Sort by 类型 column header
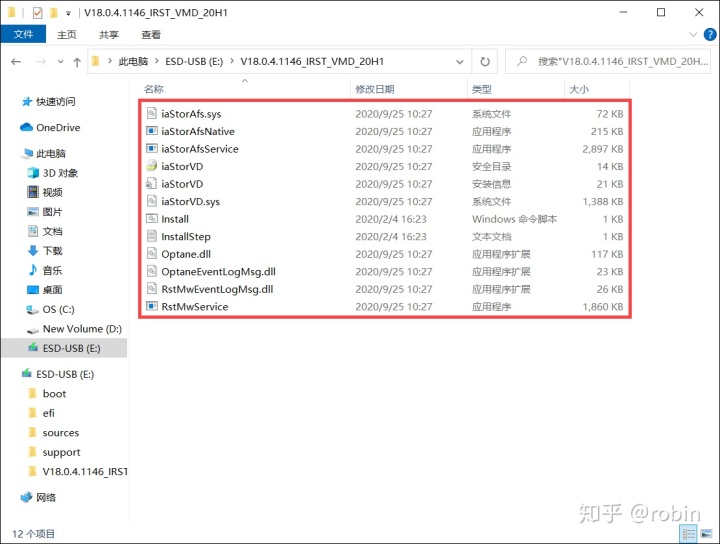The height and width of the screenshot is (544, 720). coord(482,89)
